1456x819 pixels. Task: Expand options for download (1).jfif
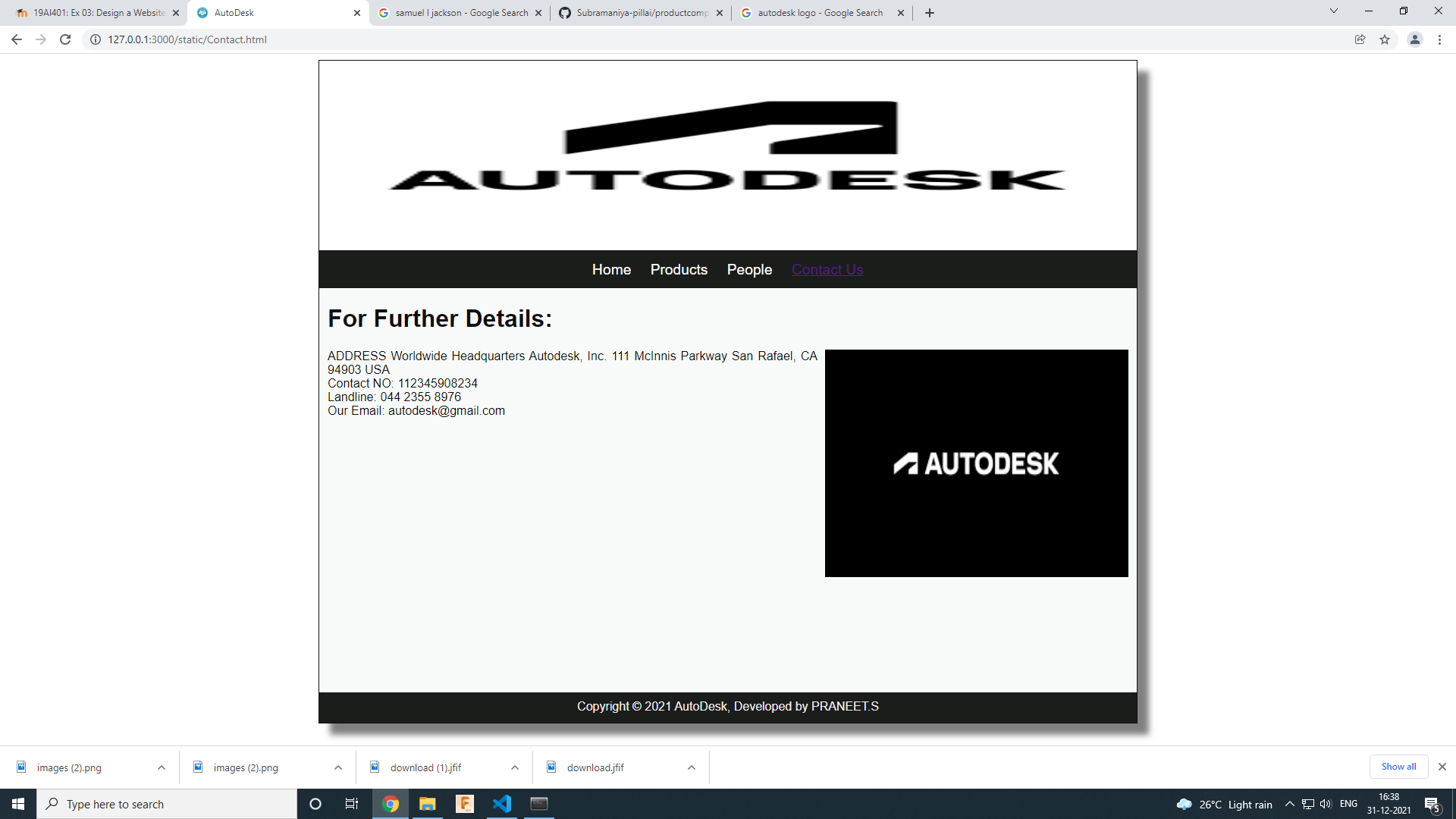(x=515, y=767)
